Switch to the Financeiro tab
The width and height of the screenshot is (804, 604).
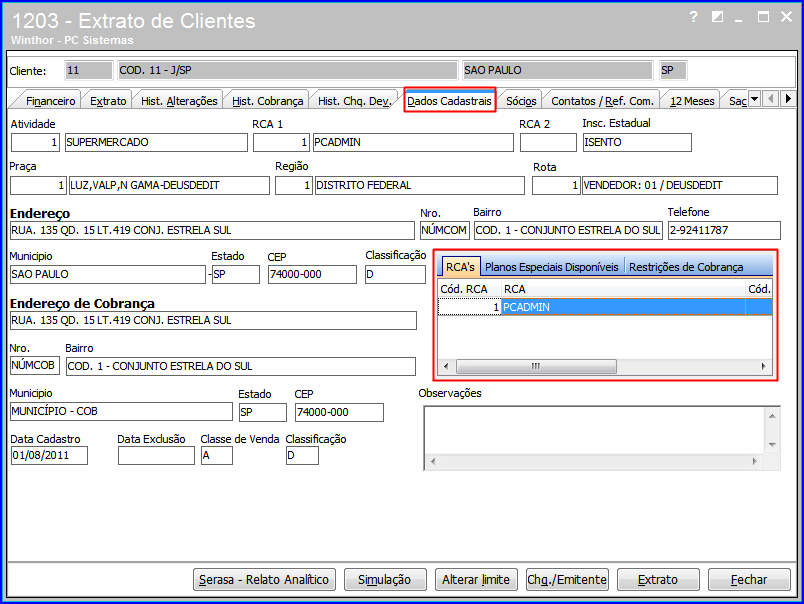[50, 101]
